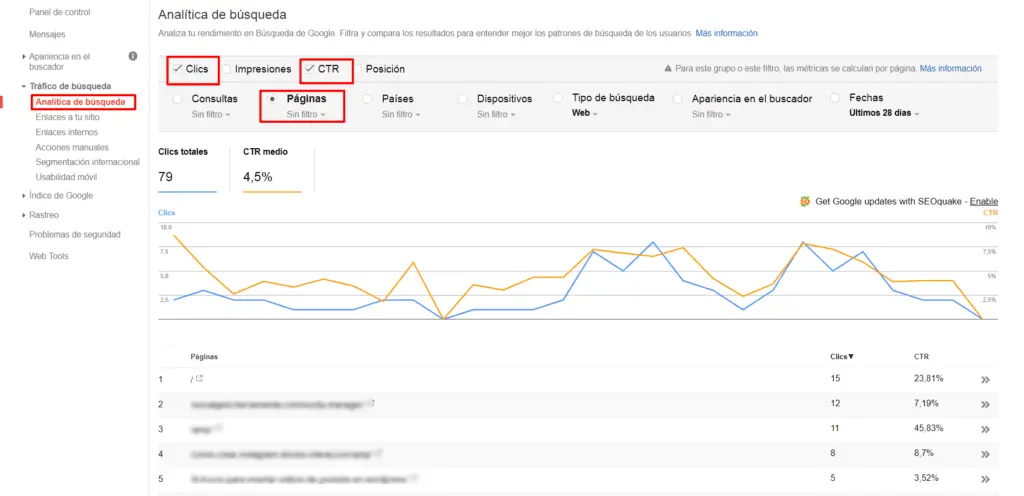This screenshot has height=496, width=1024.
Task: Enable the Impresiones checkbox
Action: click(227, 69)
